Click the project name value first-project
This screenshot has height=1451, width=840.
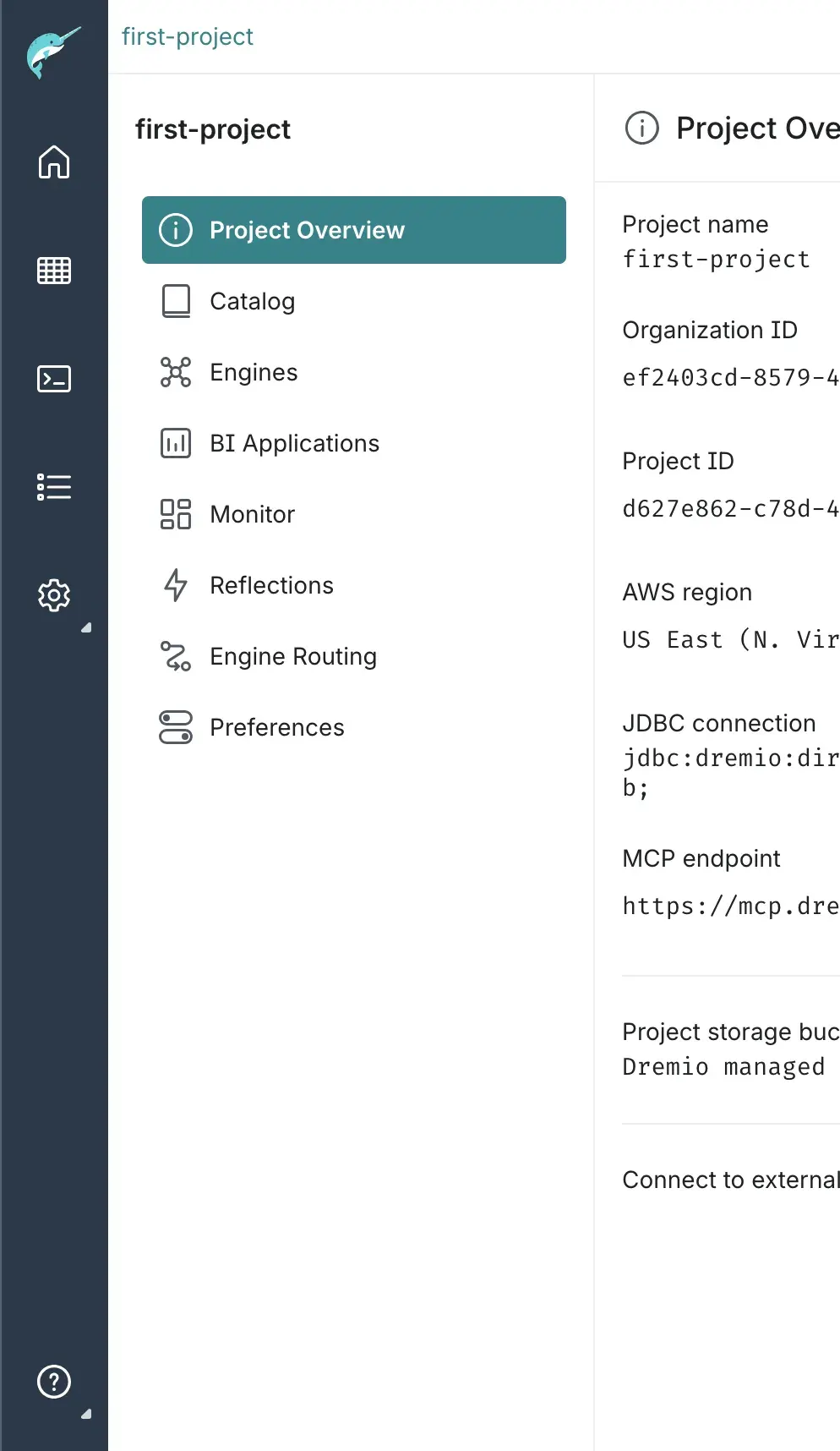tap(717, 260)
